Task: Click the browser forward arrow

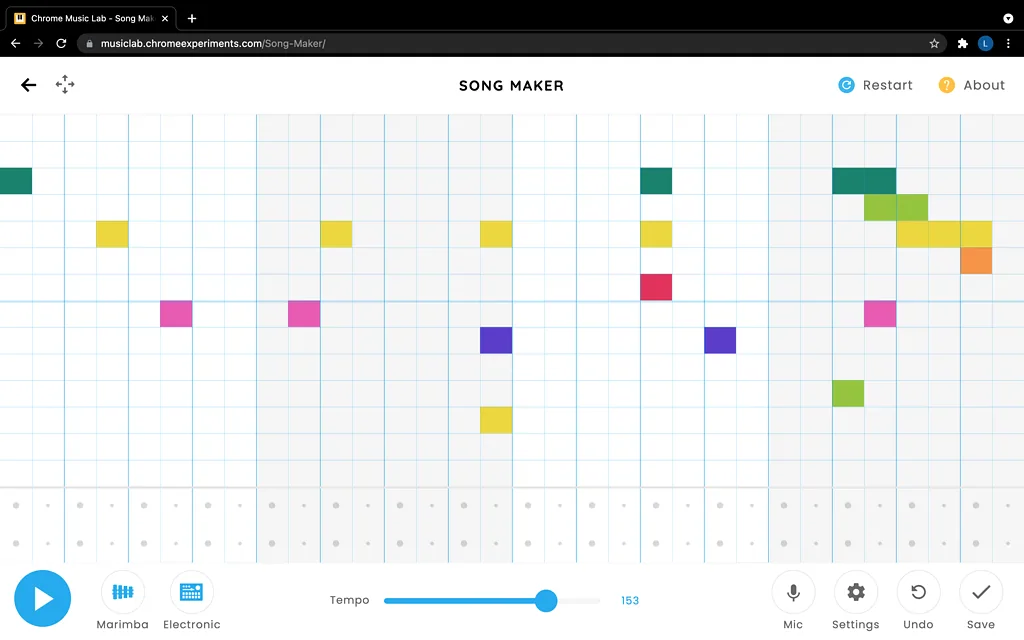Action: click(39, 44)
